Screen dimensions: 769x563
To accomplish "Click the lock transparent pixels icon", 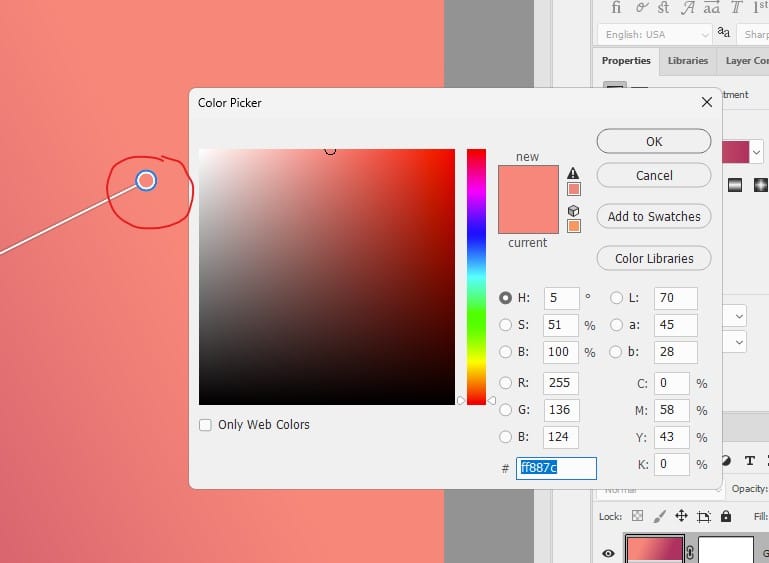I will click(636, 517).
